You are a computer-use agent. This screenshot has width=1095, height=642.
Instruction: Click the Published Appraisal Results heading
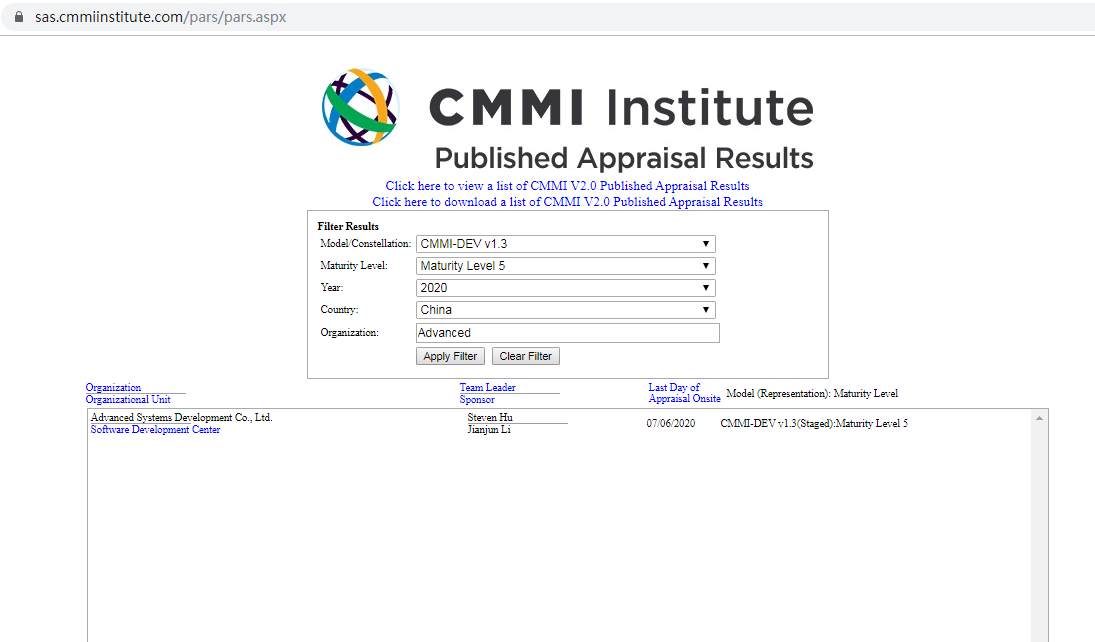click(x=623, y=158)
